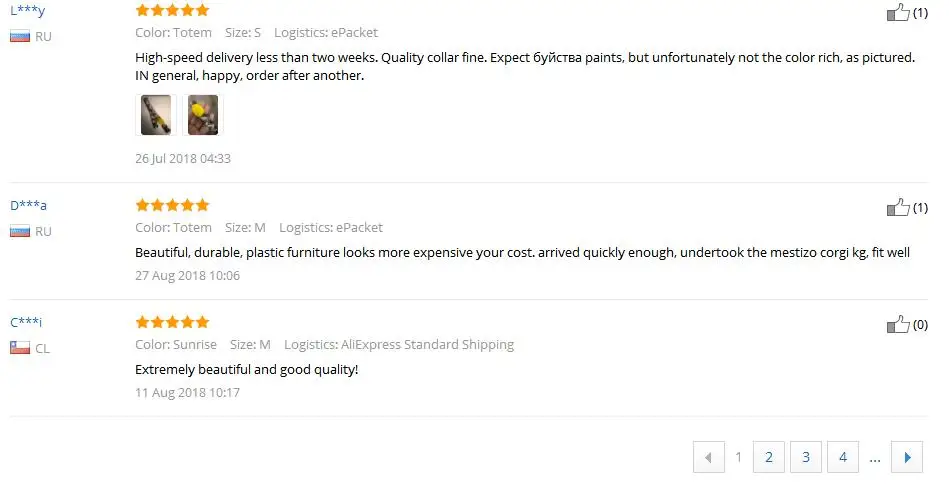Click the five-star rating on L***y's review
The width and height of the screenshot is (949, 485).
click(x=172, y=11)
